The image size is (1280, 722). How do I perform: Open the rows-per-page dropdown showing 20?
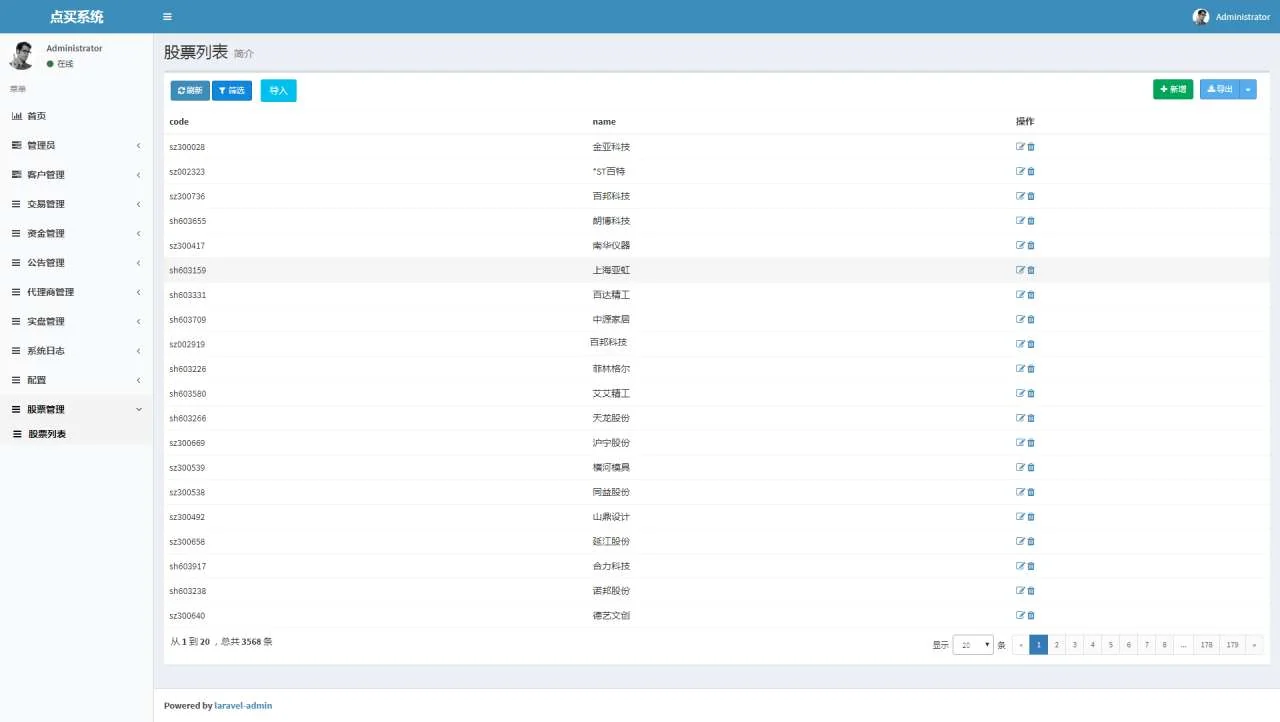pyautogui.click(x=972, y=645)
